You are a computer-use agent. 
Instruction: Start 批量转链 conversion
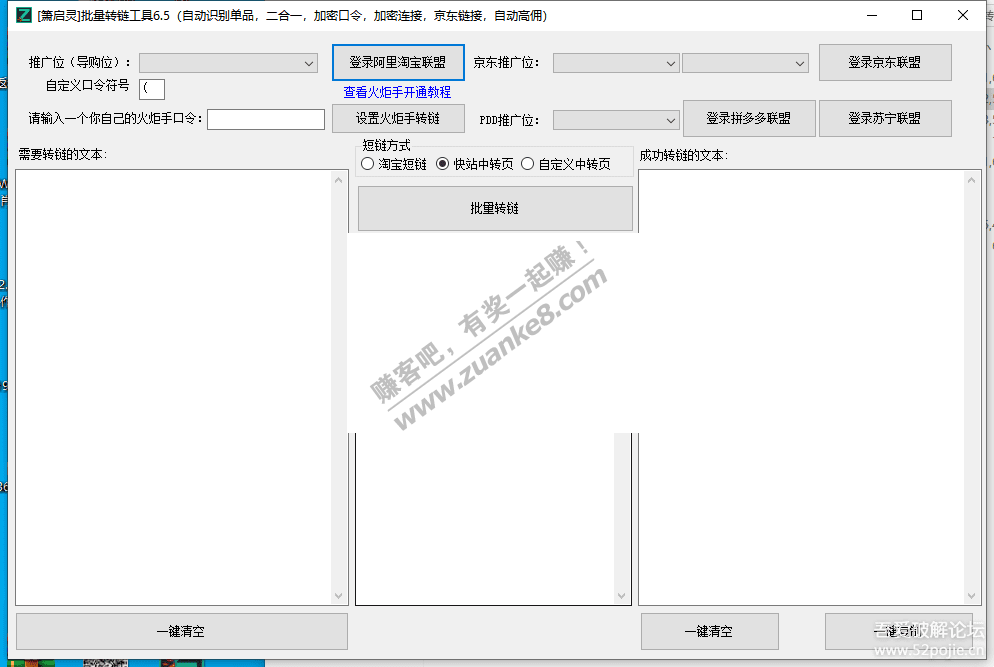[495, 208]
